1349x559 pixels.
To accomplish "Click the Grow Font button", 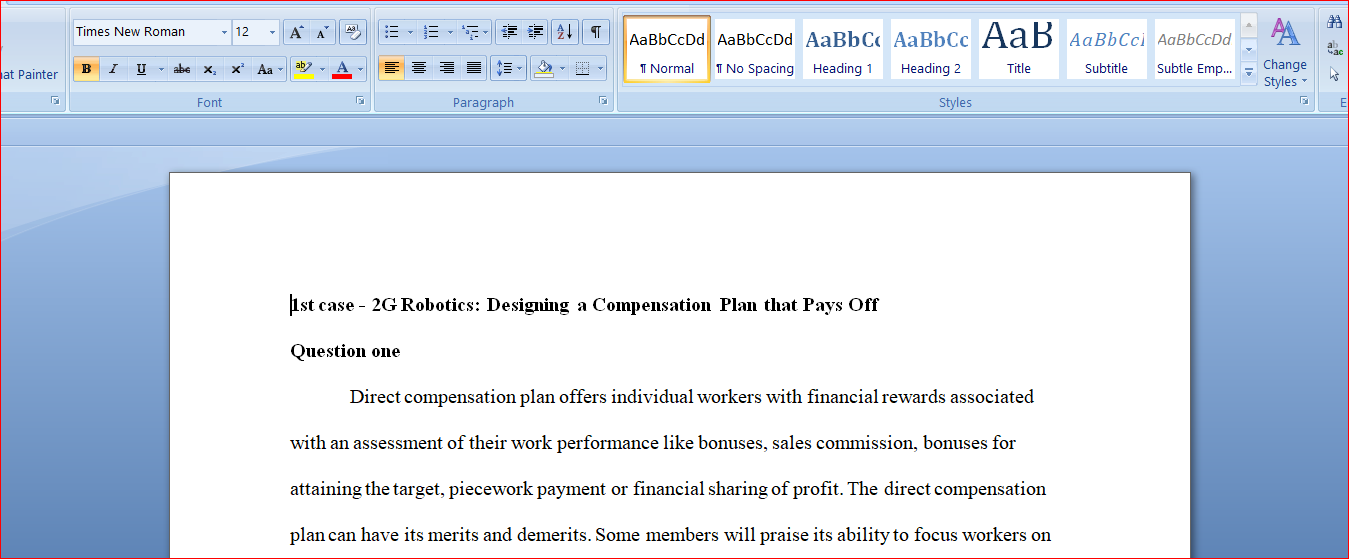I will pos(296,32).
